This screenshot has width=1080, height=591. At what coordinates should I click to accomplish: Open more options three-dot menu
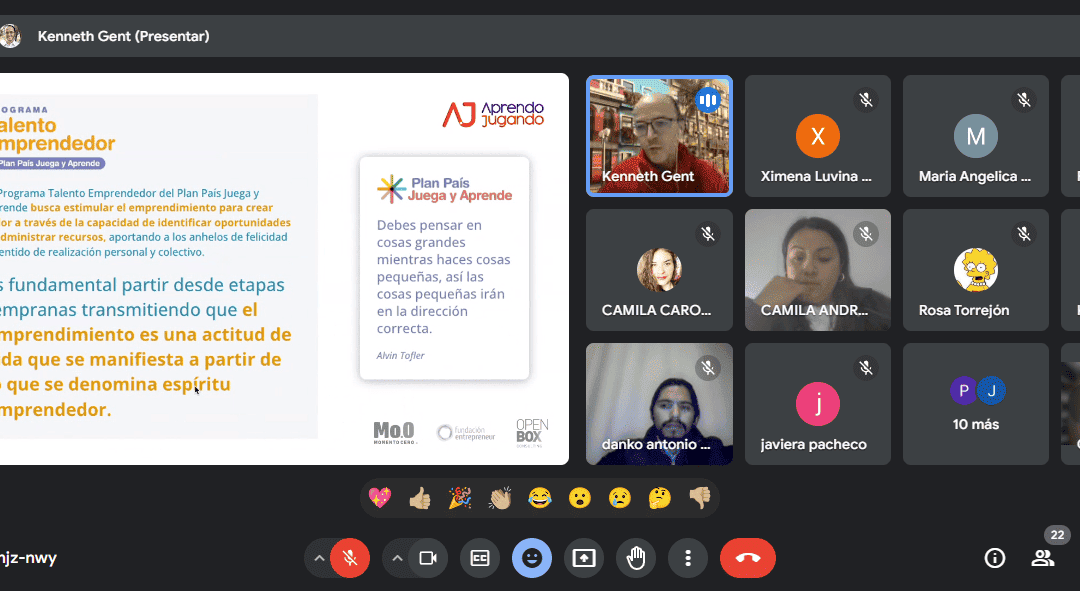[x=687, y=558]
